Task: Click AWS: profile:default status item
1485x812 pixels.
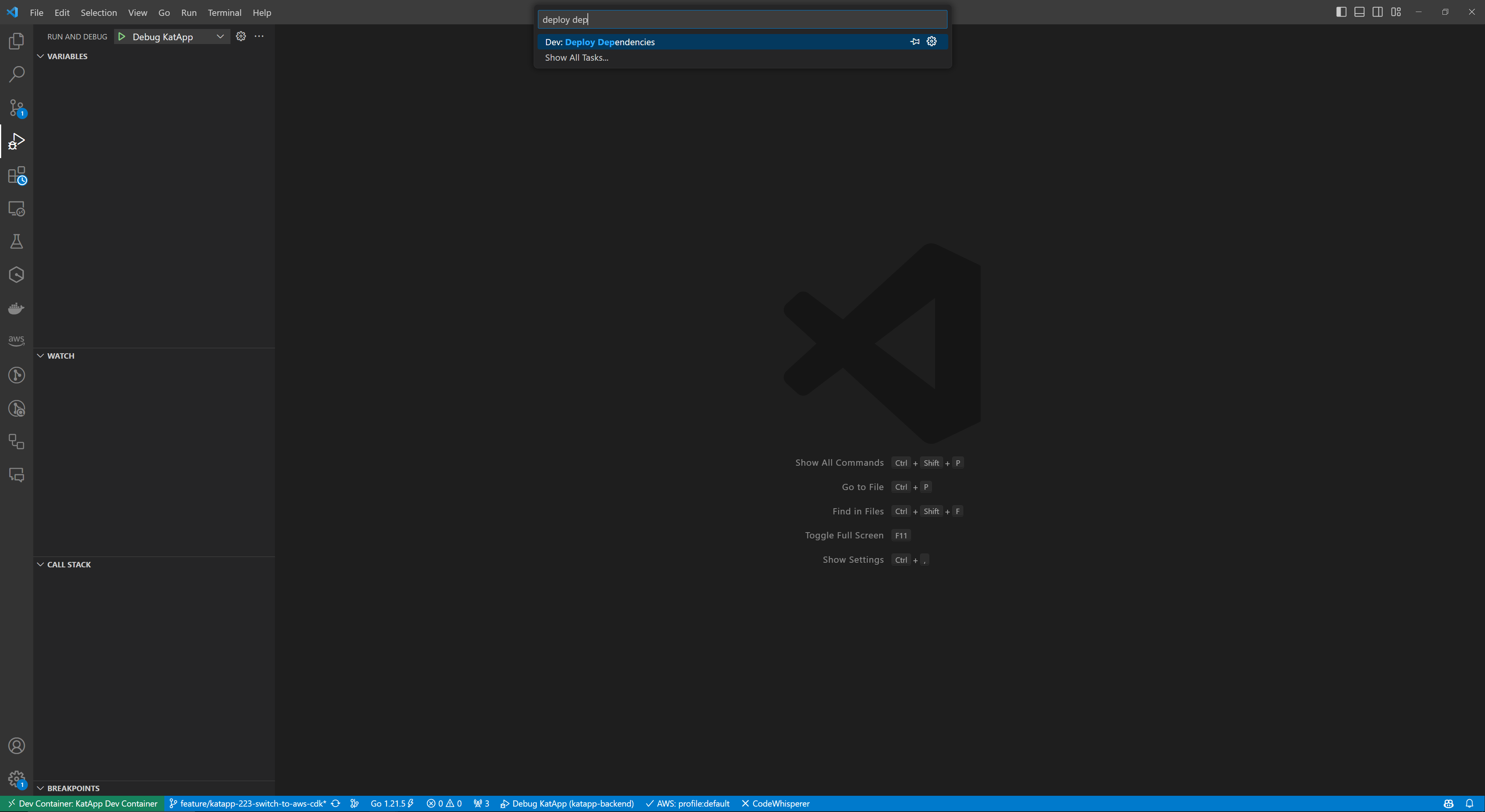Action: point(687,803)
